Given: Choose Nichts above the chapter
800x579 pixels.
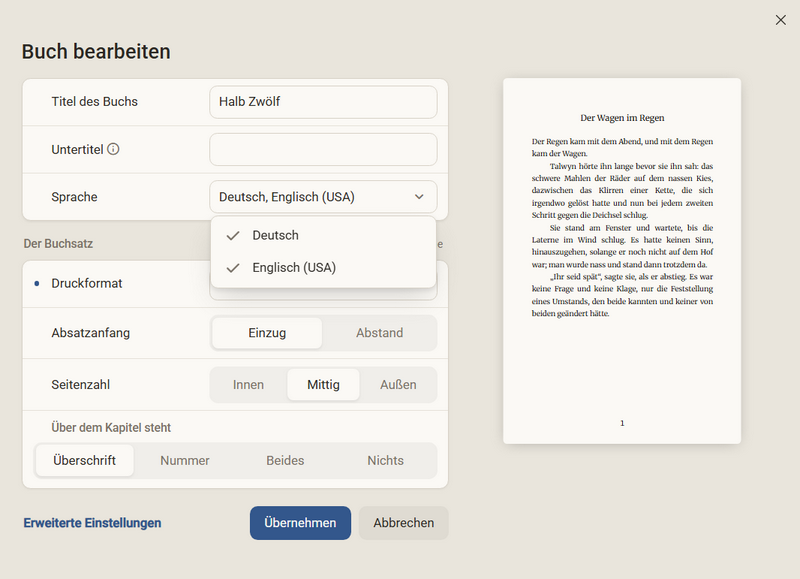Looking at the screenshot, I should (385, 461).
